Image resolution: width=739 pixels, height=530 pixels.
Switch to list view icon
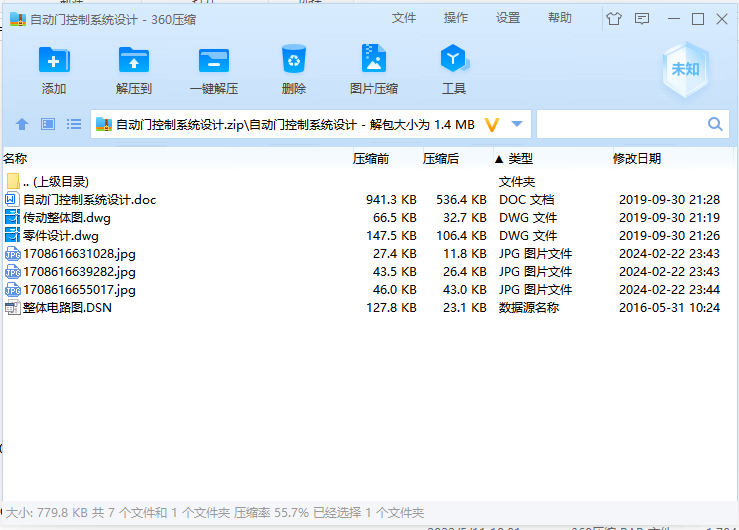[x=74, y=124]
